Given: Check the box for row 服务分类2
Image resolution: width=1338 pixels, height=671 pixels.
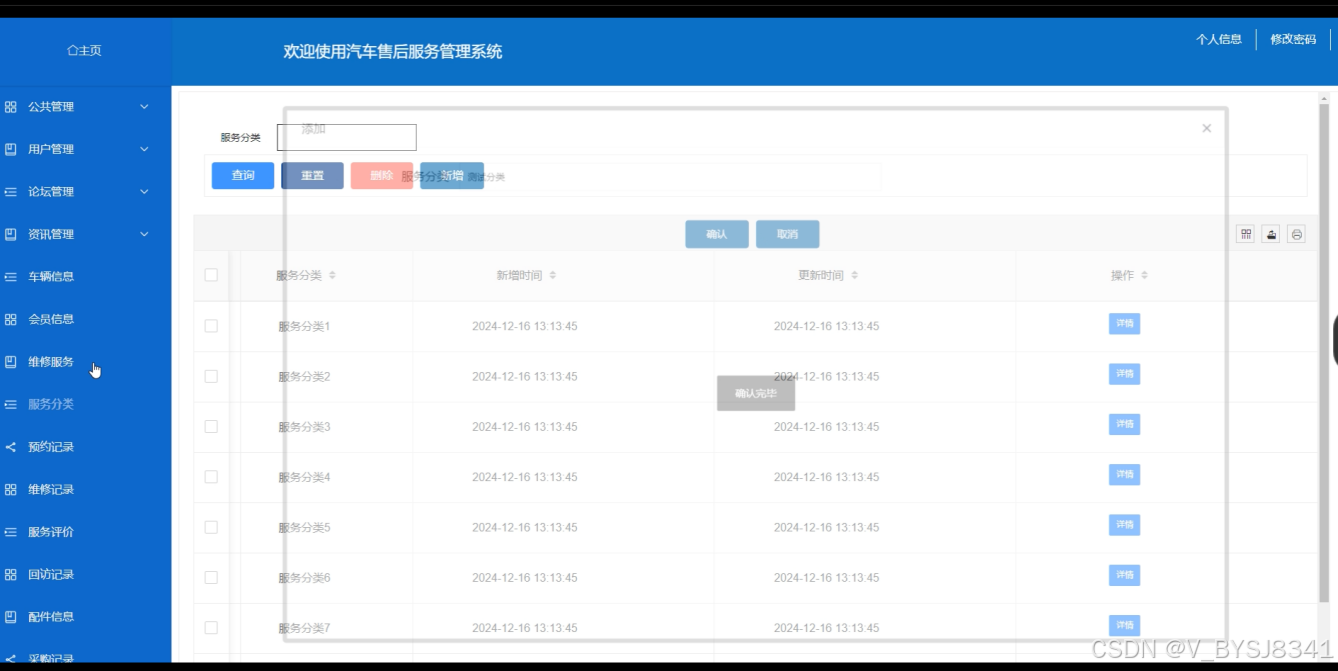Looking at the screenshot, I should [211, 376].
